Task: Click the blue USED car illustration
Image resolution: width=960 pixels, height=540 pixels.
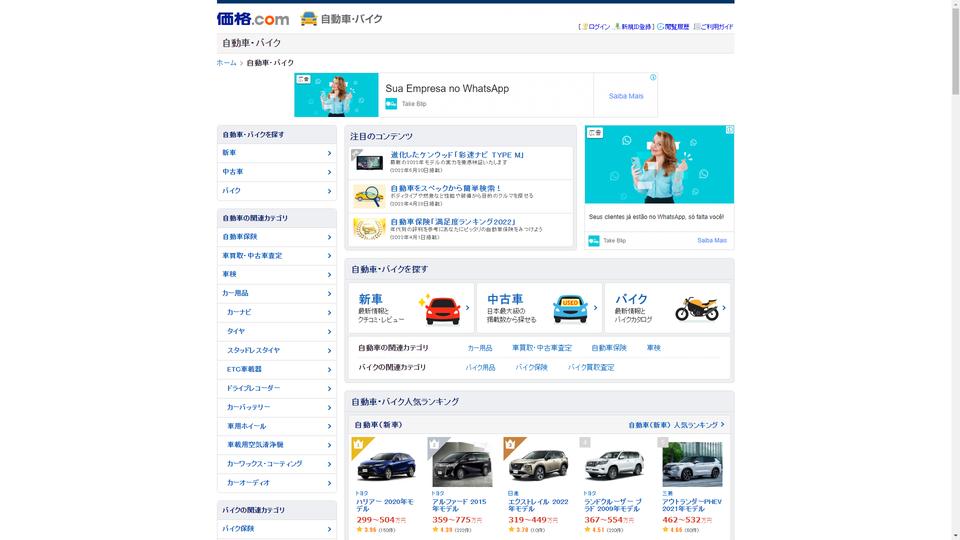Action: click(x=570, y=309)
